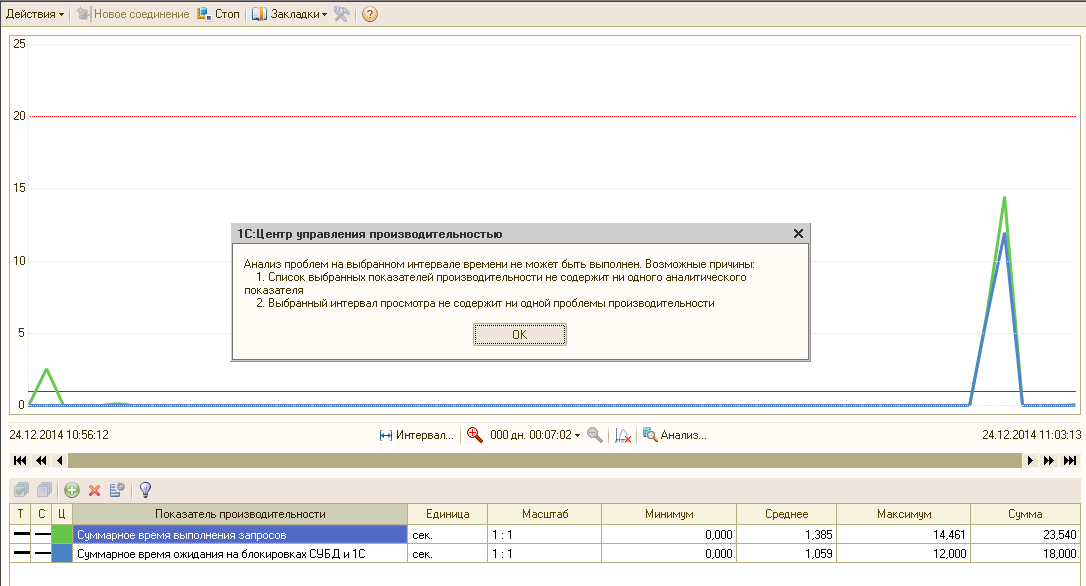Click line style cell for выполнения запросов row
Image resolution: width=1086 pixels, height=586 pixels.
(42, 534)
